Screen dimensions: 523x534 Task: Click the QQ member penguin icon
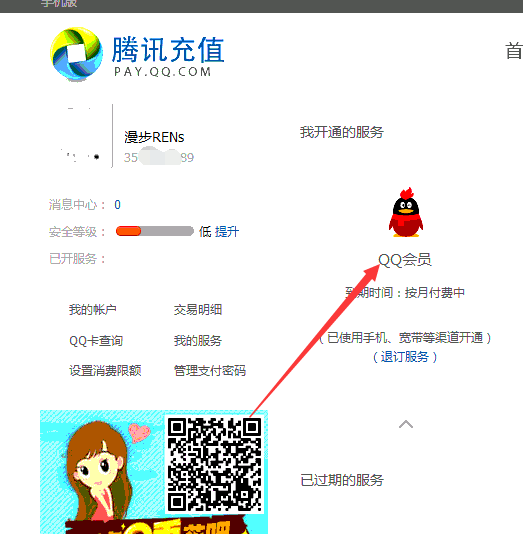coord(406,212)
